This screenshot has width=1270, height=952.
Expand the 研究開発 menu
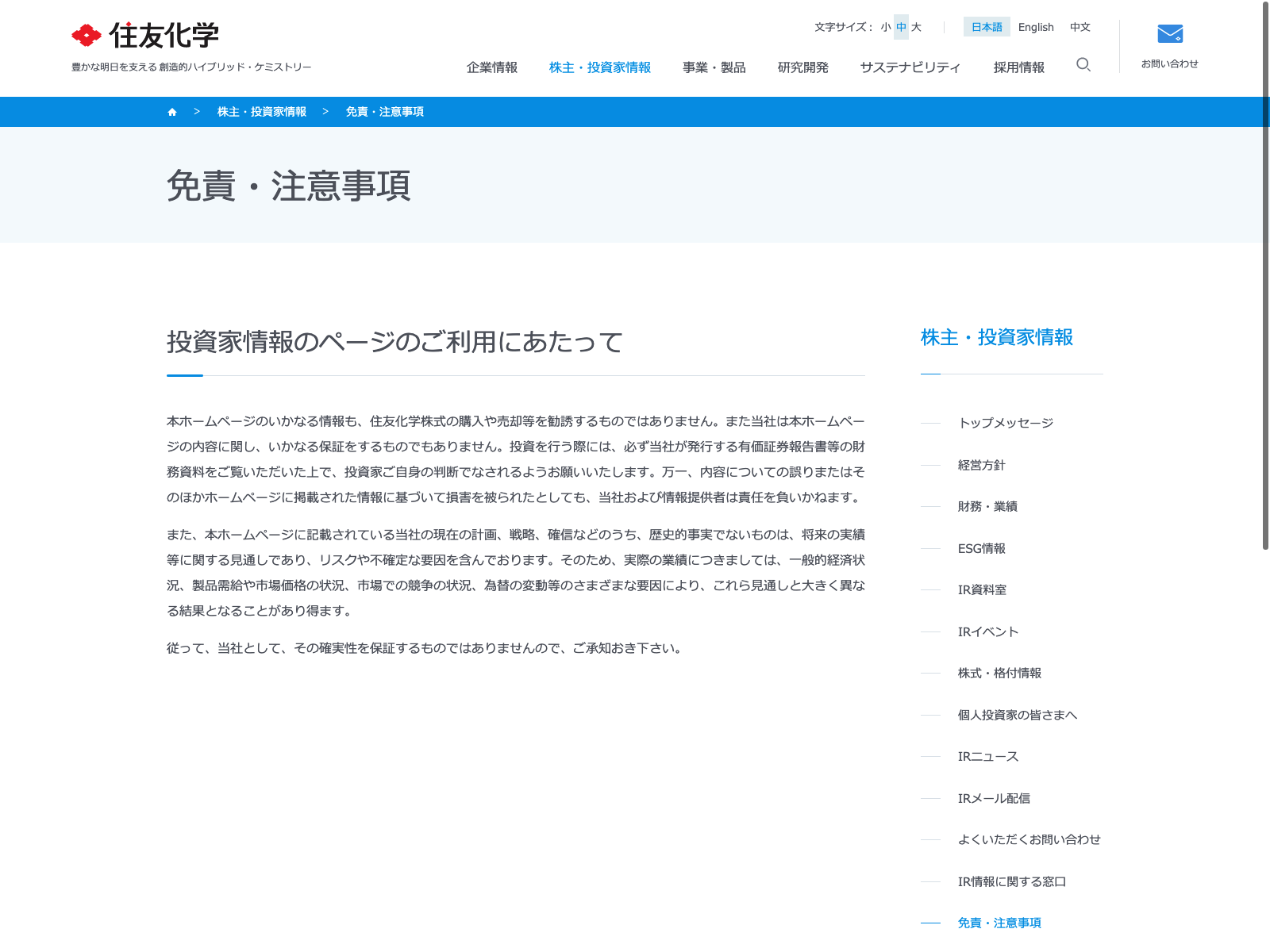[x=802, y=67]
